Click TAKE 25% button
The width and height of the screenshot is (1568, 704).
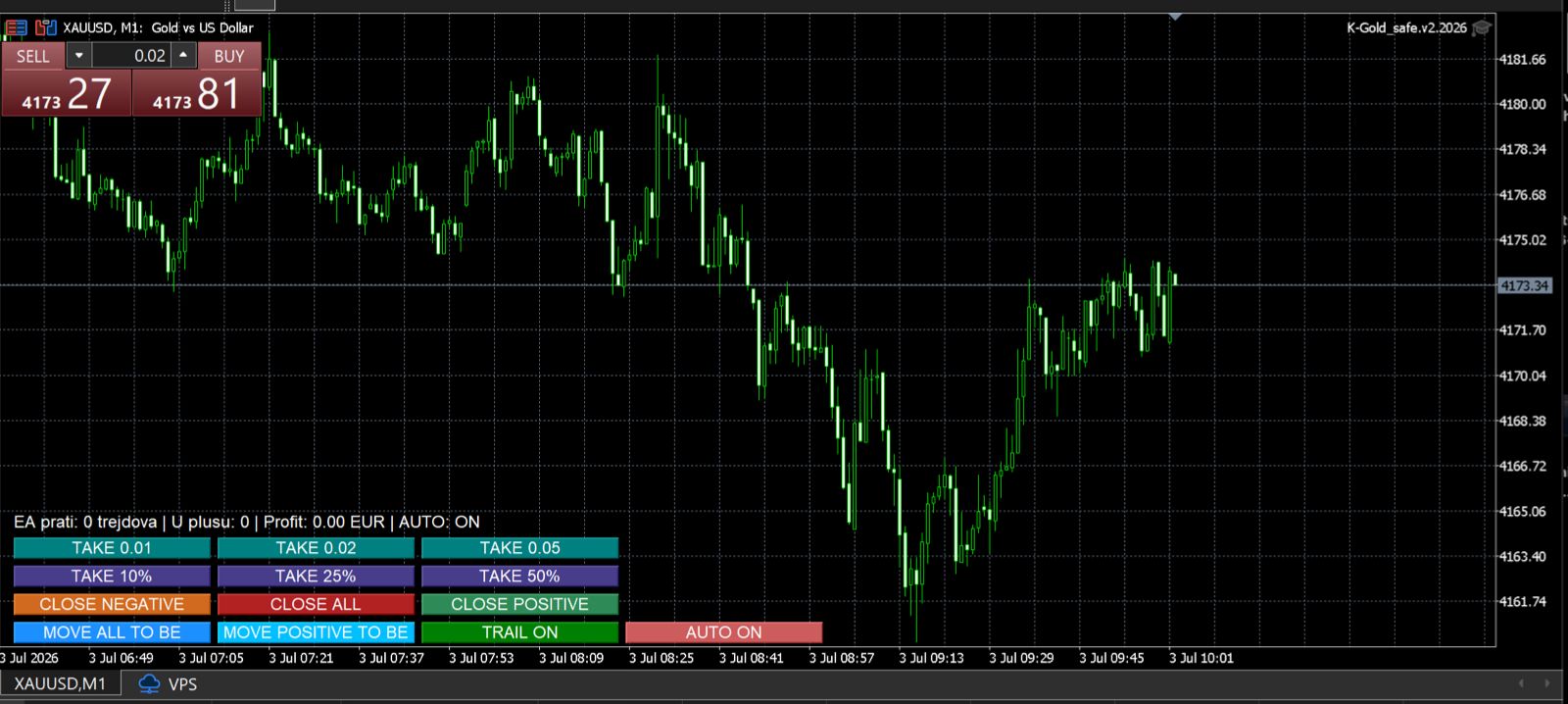[316, 576]
